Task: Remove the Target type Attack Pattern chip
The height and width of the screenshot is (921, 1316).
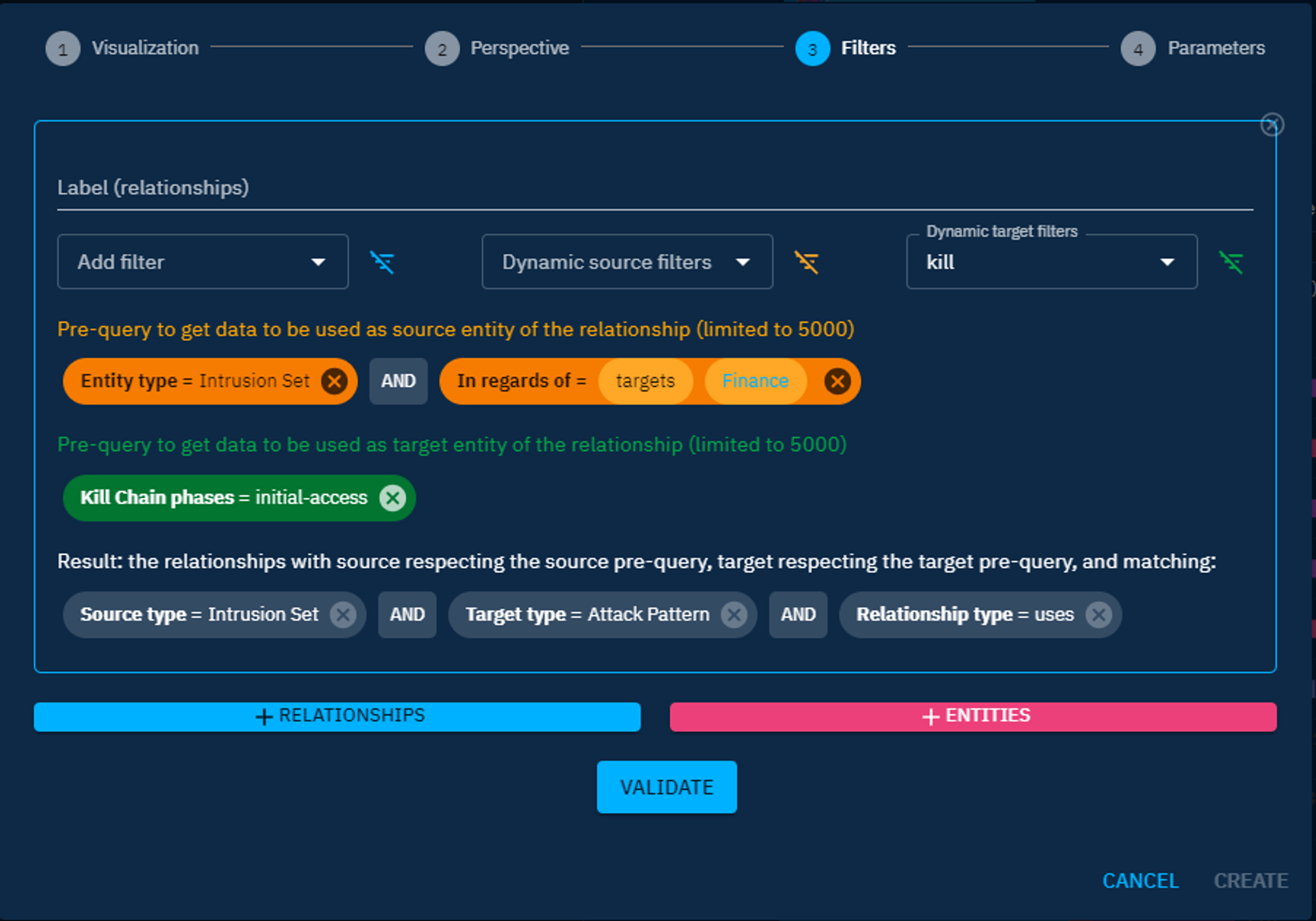Action: pos(734,615)
